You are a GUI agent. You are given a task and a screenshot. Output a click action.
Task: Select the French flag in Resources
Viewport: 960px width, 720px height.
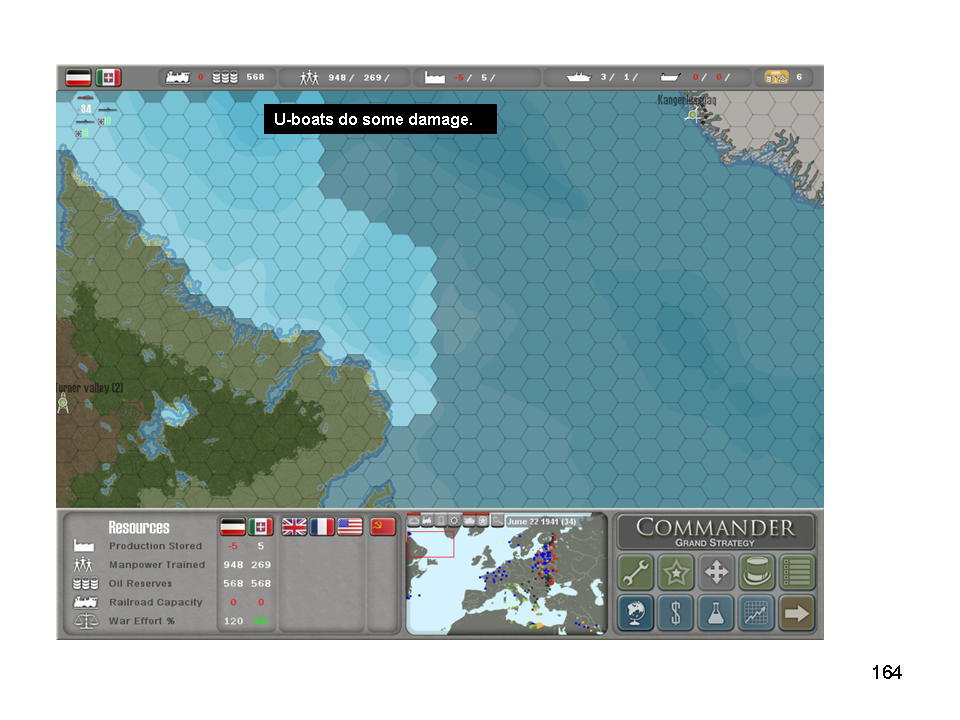[x=322, y=527]
